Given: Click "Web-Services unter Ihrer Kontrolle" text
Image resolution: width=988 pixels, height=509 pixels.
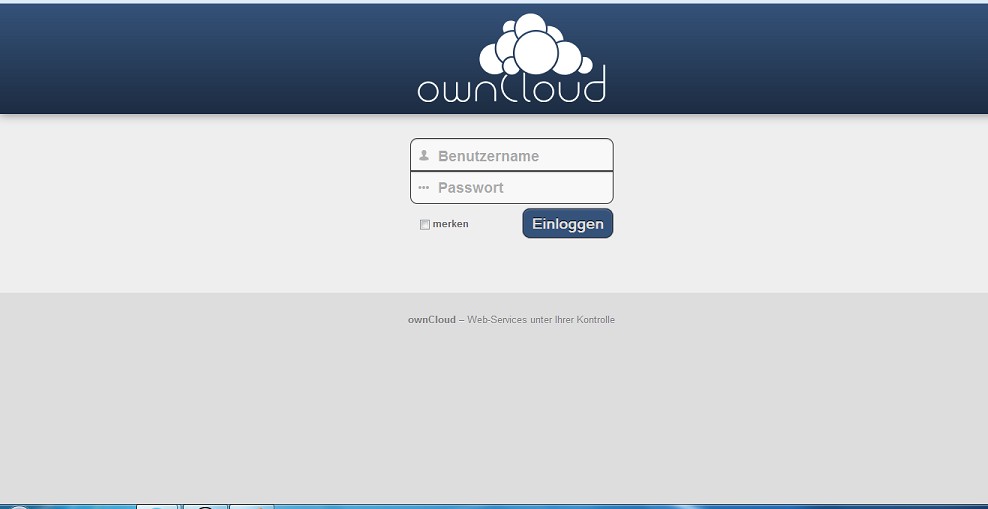Looking at the screenshot, I should pos(541,319).
